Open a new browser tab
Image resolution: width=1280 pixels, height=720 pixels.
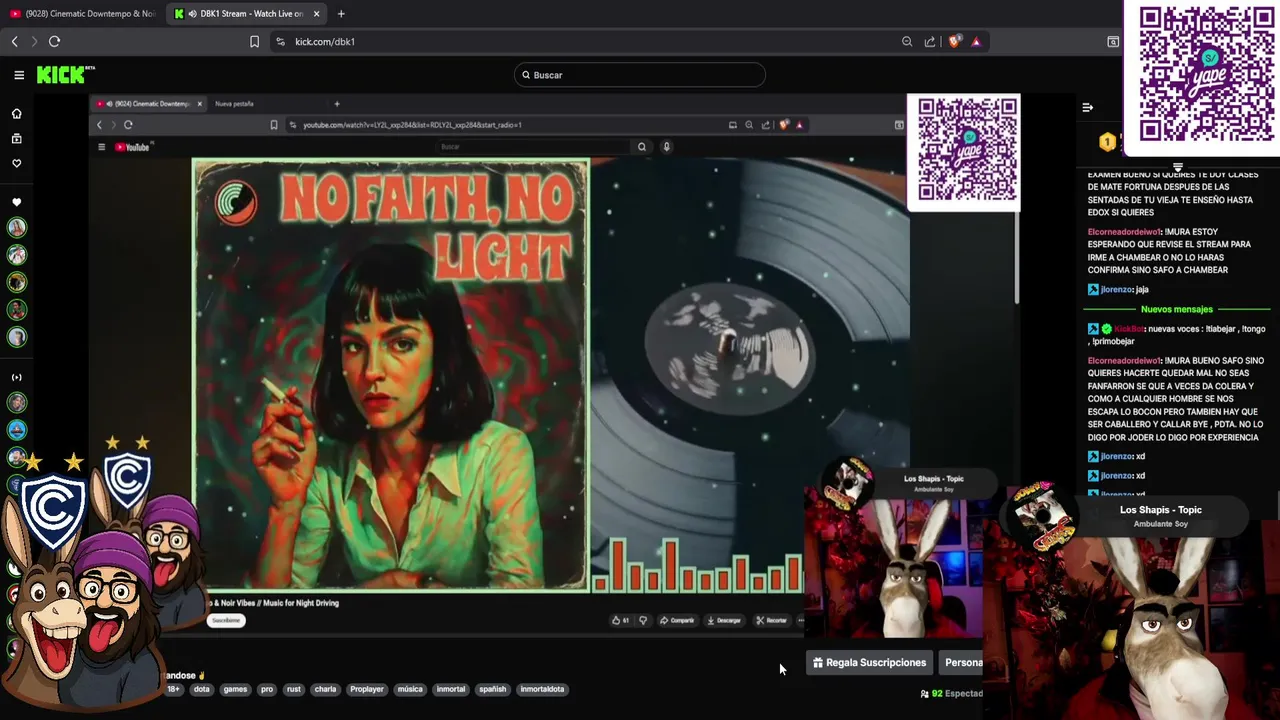(341, 14)
